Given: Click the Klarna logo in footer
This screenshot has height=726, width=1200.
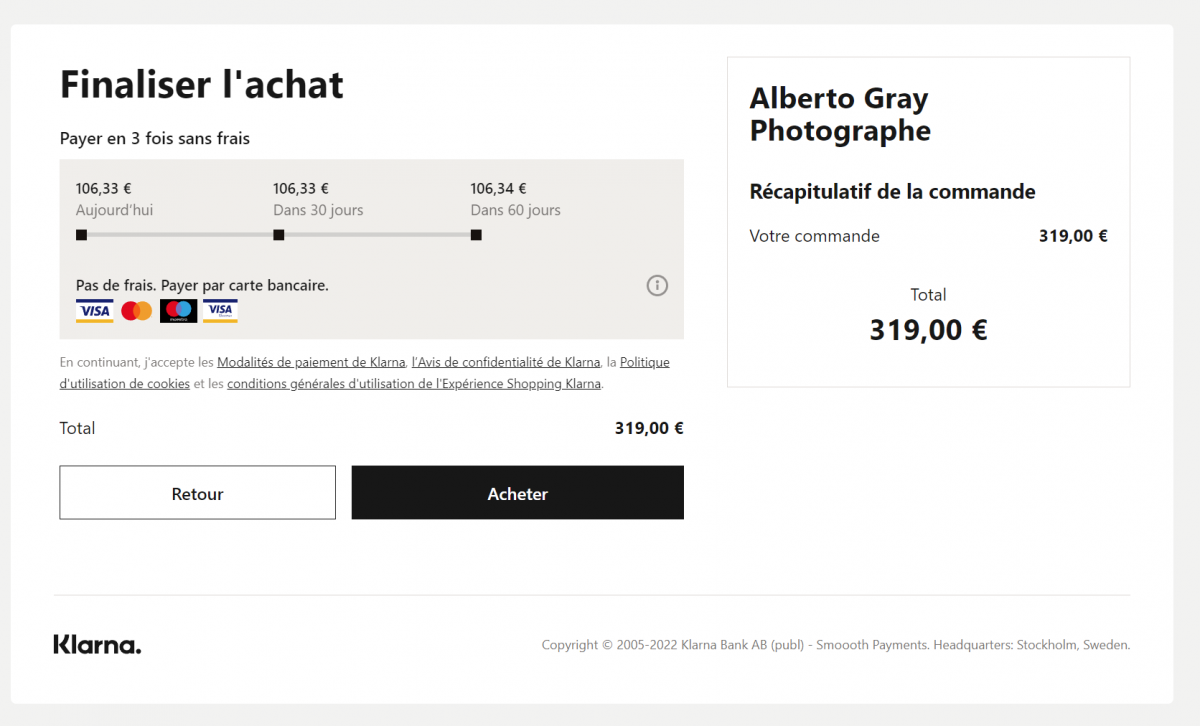Looking at the screenshot, I should 97,644.
